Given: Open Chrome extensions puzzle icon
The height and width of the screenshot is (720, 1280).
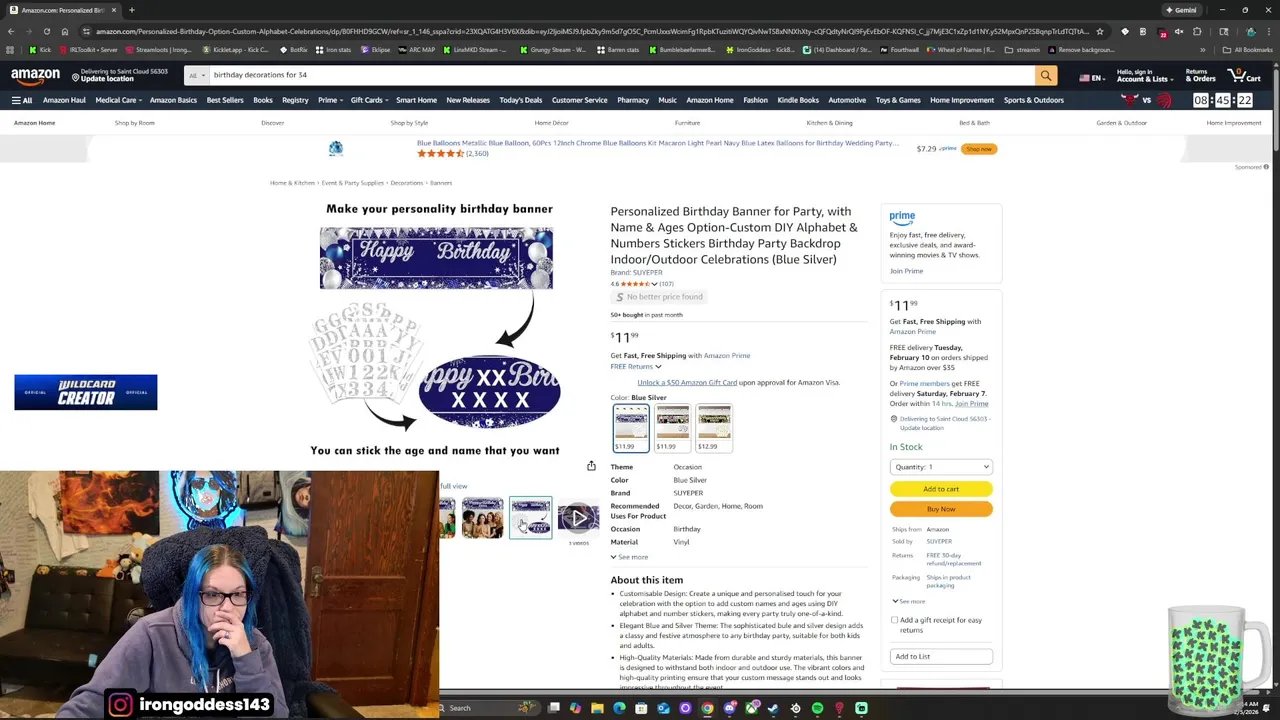Looking at the screenshot, I should click(1197, 31).
